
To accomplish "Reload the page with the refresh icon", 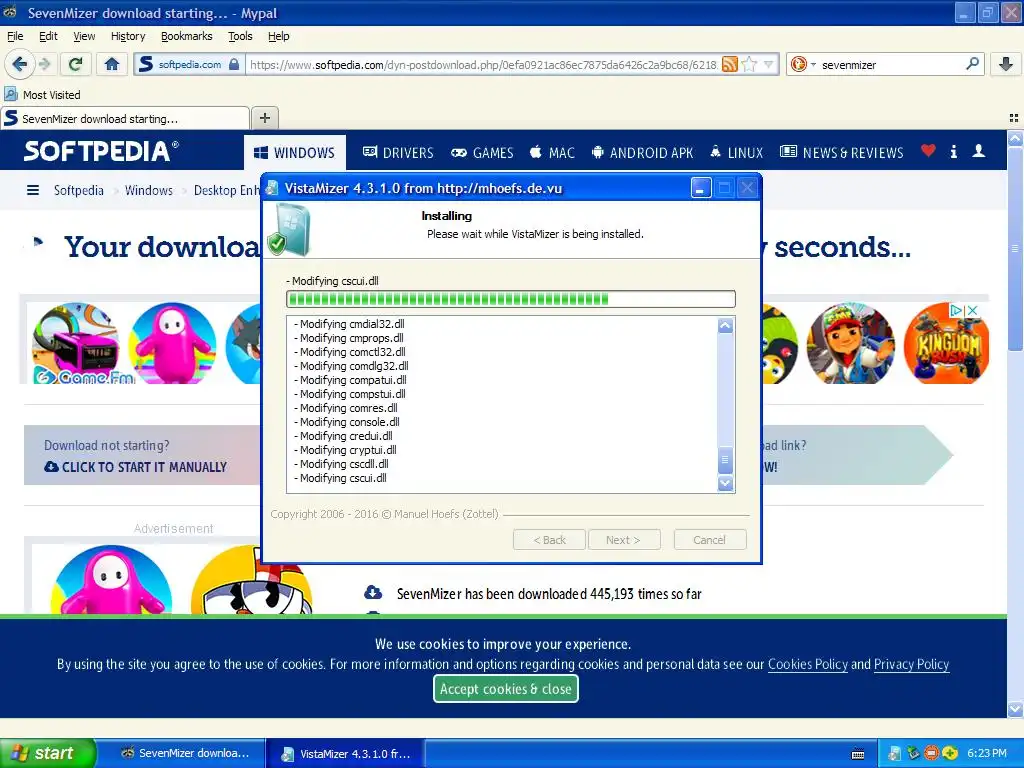I will click(76, 64).
